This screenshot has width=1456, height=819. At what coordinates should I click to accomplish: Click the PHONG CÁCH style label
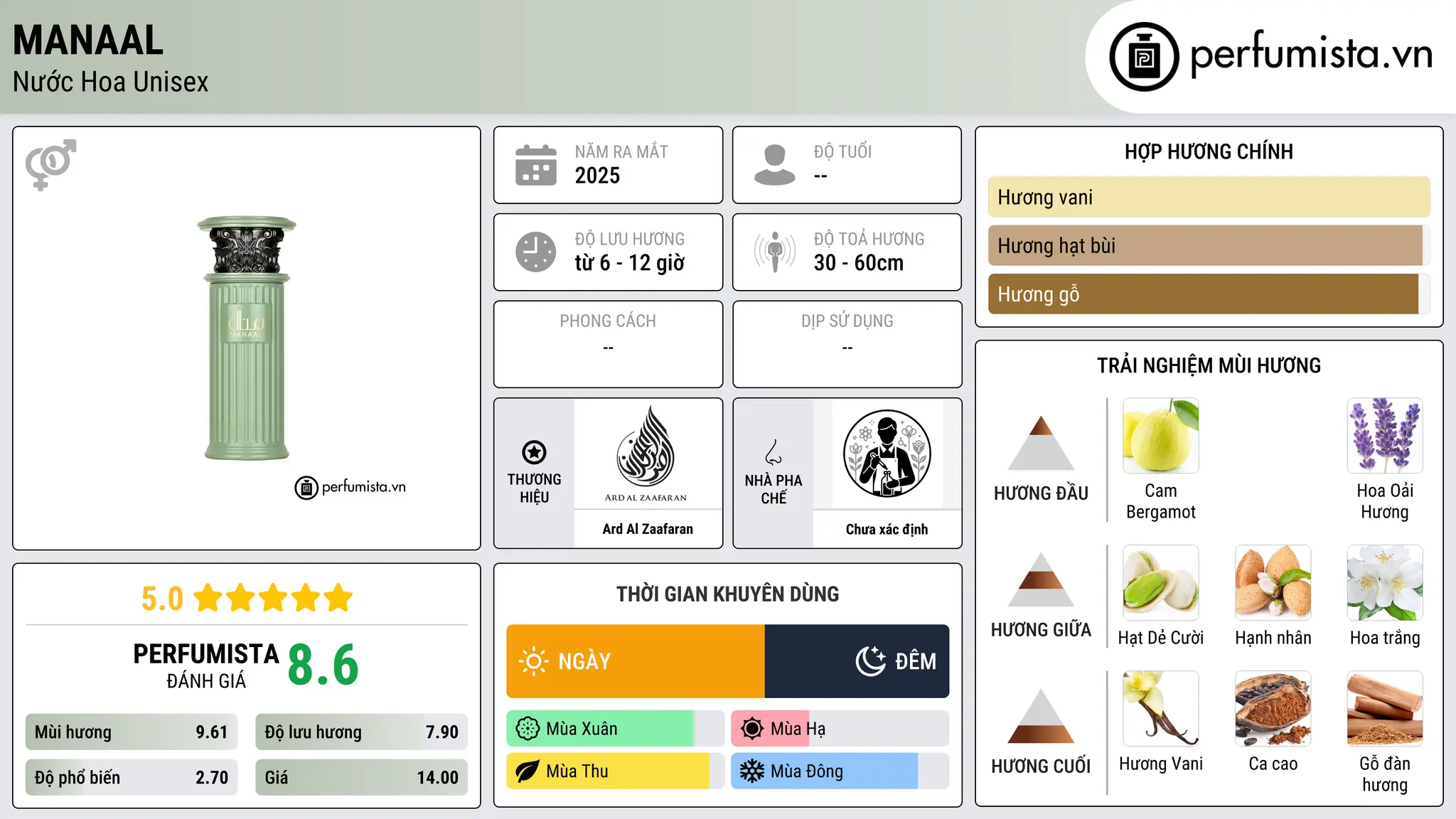tap(608, 321)
